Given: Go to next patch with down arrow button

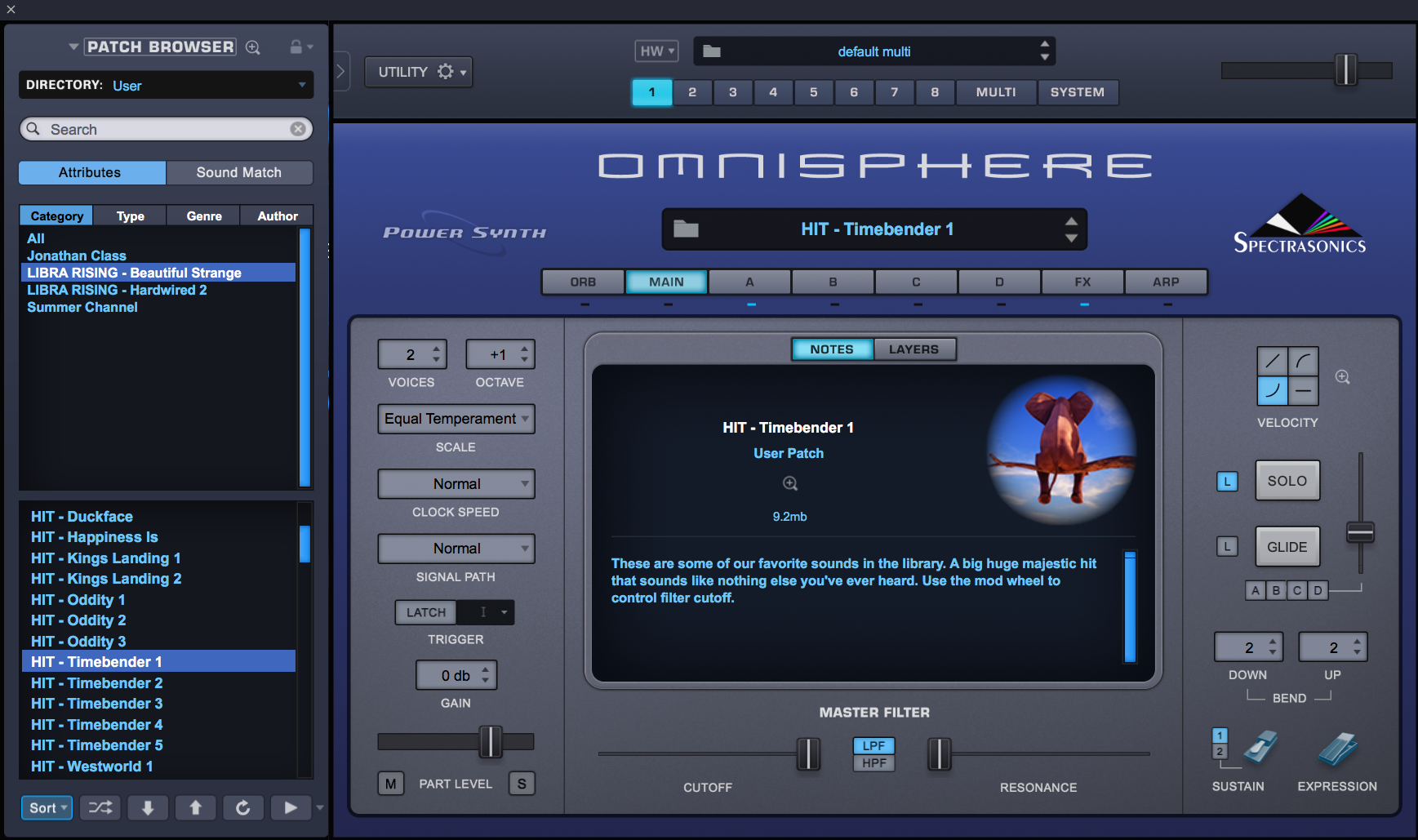Looking at the screenshot, I should coord(148,807).
